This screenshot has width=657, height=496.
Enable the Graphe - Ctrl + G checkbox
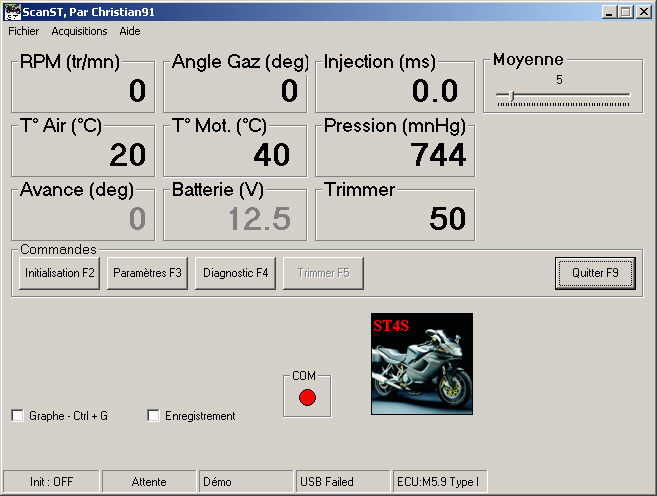click(x=17, y=416)
